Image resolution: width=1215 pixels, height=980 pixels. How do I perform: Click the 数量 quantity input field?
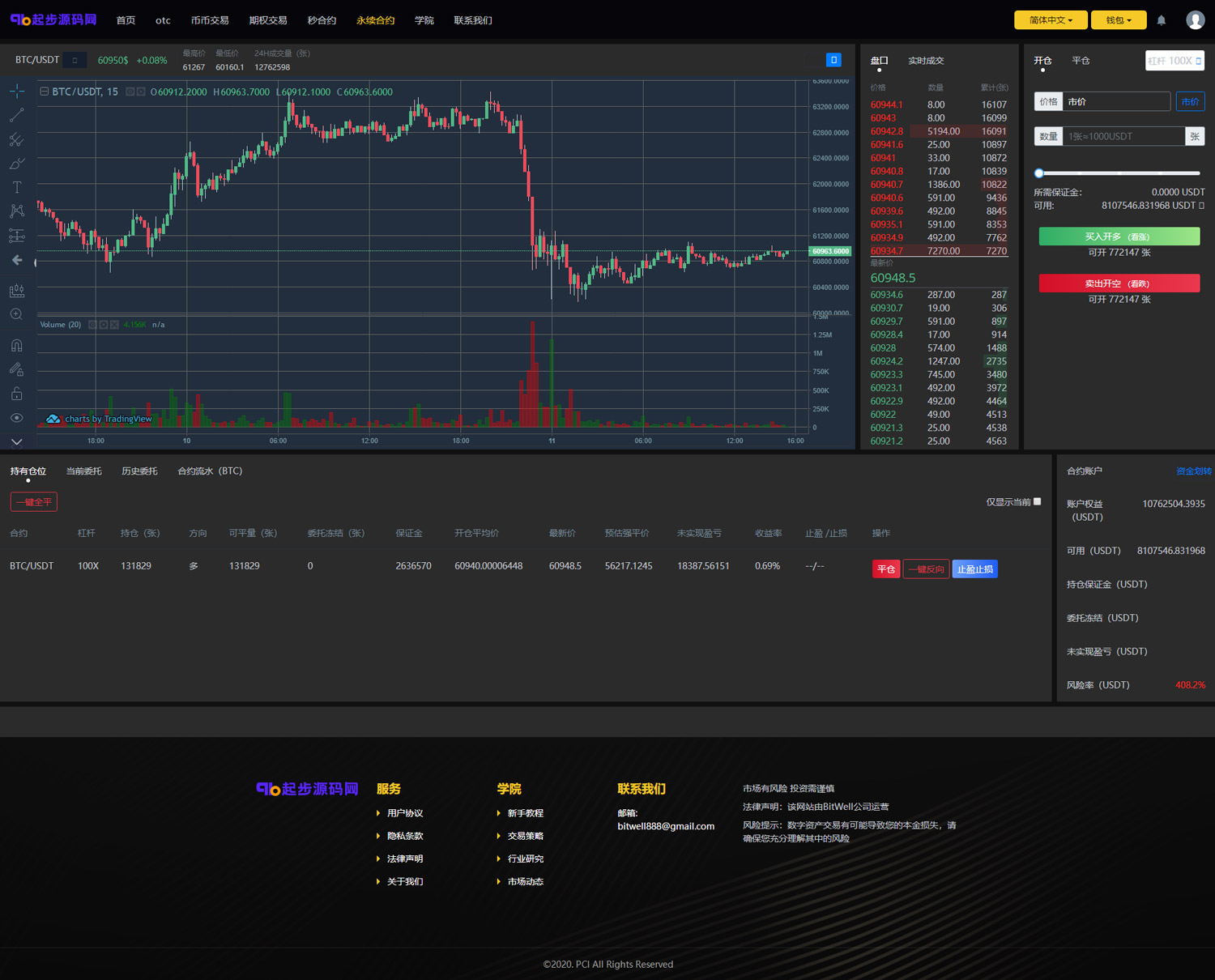coord(1123,136)
